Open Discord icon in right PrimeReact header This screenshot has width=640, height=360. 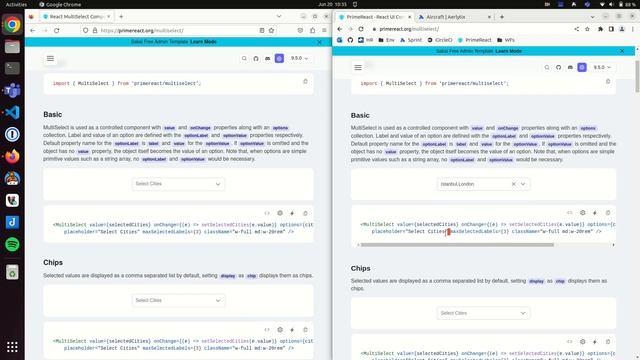tap(570, 67)
